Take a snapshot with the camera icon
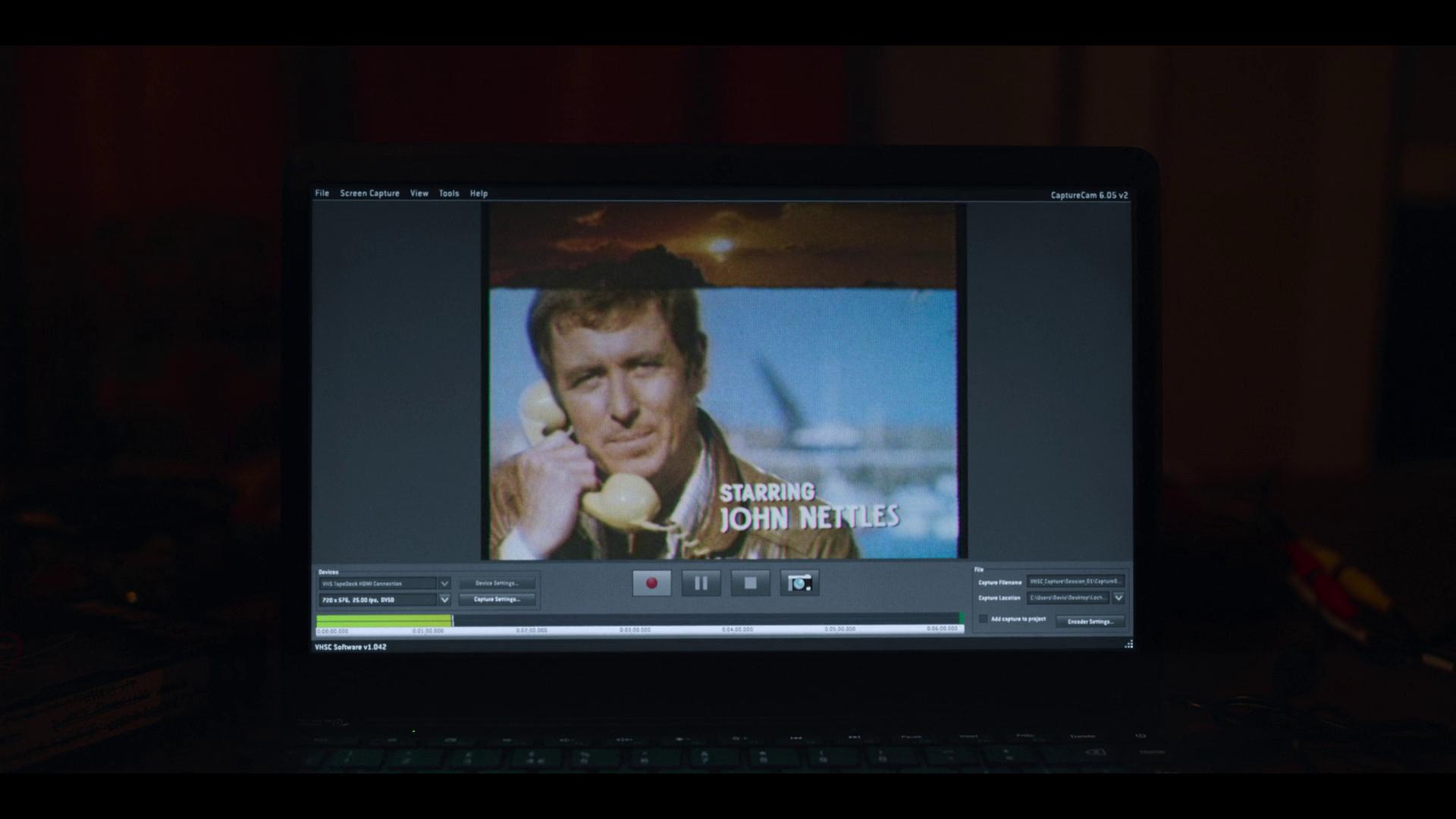 point(799,583)
